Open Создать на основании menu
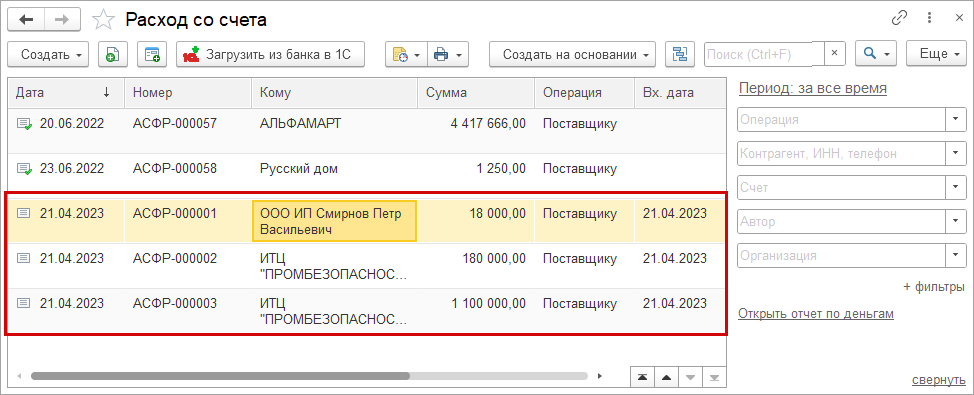 click(573, 55)
